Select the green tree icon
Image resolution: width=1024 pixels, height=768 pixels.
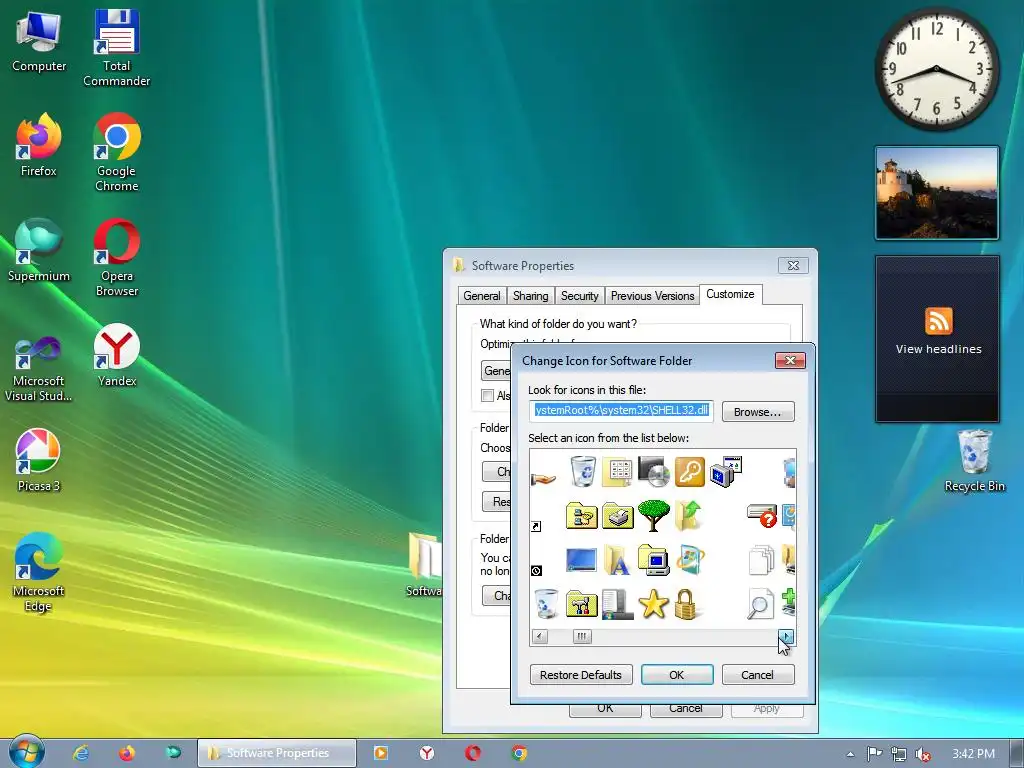[654, 515]
